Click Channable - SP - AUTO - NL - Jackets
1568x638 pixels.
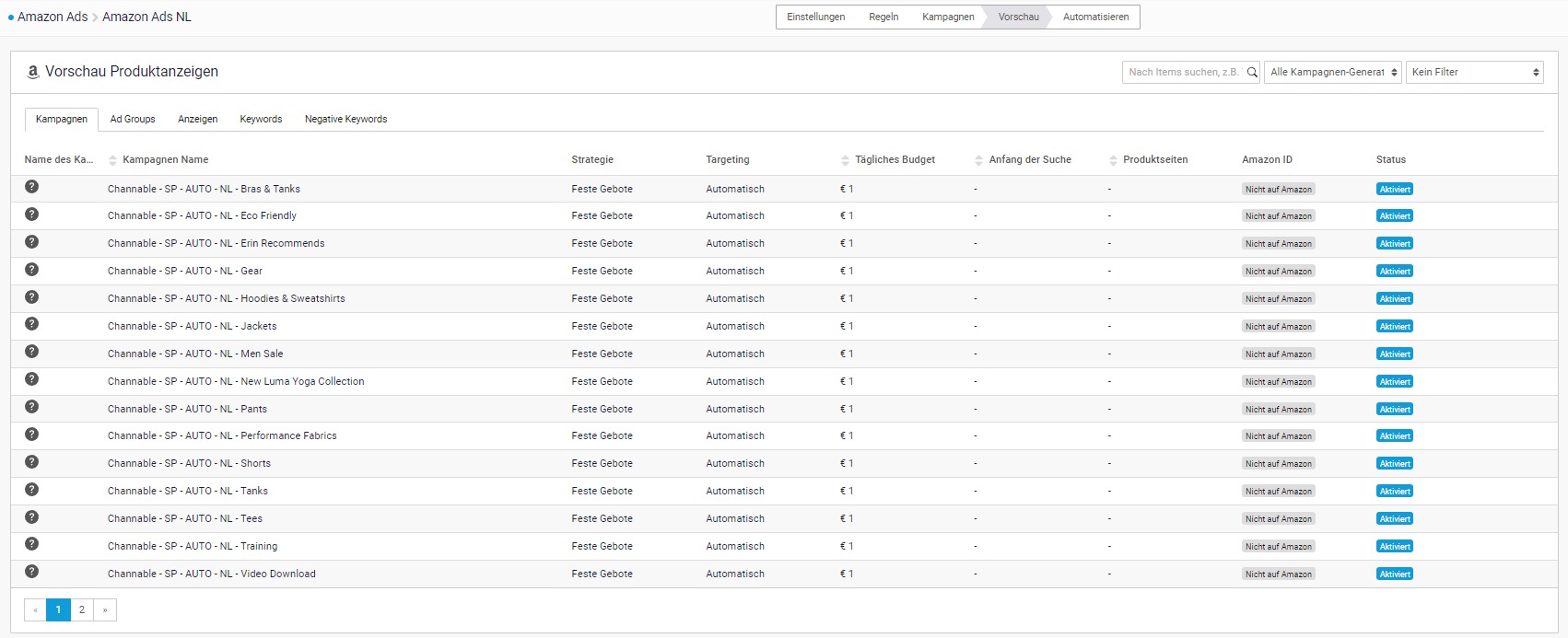pyautogui.click(x=192, y=326)
